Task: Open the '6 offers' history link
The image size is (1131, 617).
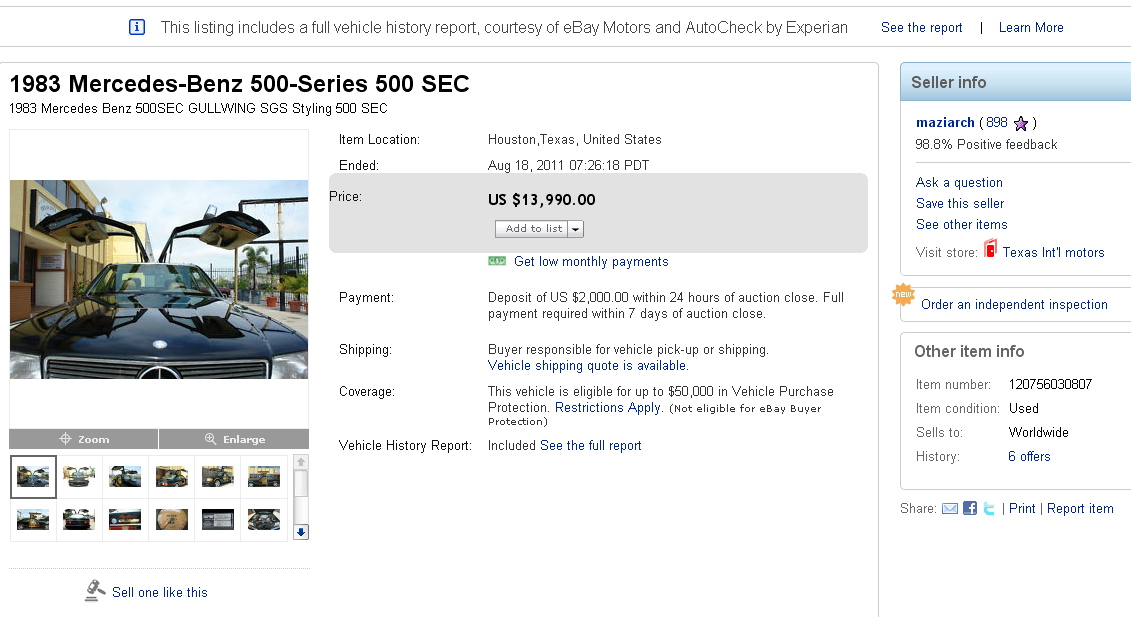Action: coord(1029,456)
